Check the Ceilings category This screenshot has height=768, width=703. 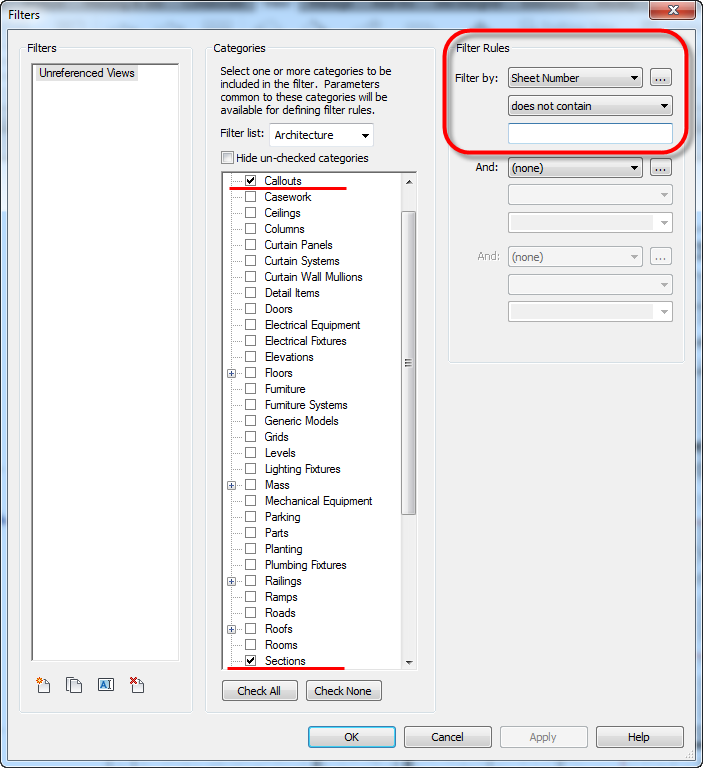(x=250, y=213)
